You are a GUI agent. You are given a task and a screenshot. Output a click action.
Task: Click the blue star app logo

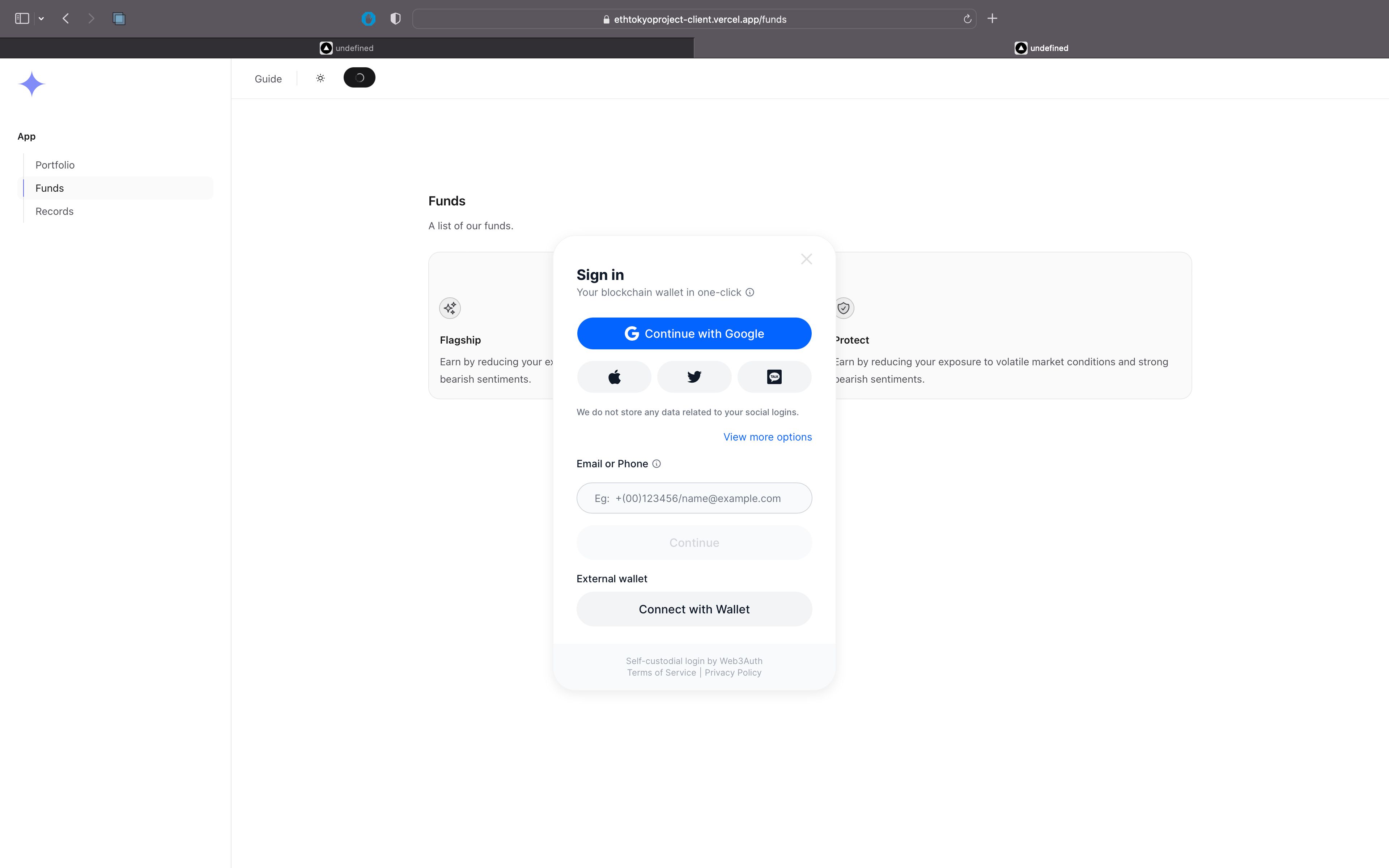pos(31,84)
